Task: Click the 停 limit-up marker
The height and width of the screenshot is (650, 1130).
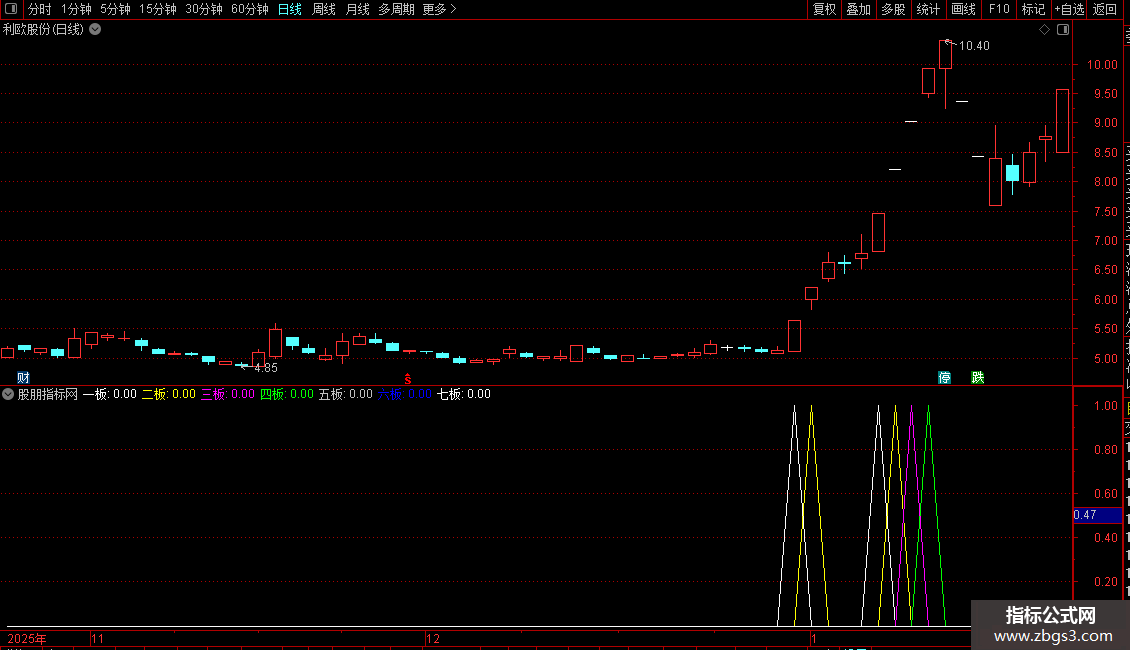Action: point(945,378)
